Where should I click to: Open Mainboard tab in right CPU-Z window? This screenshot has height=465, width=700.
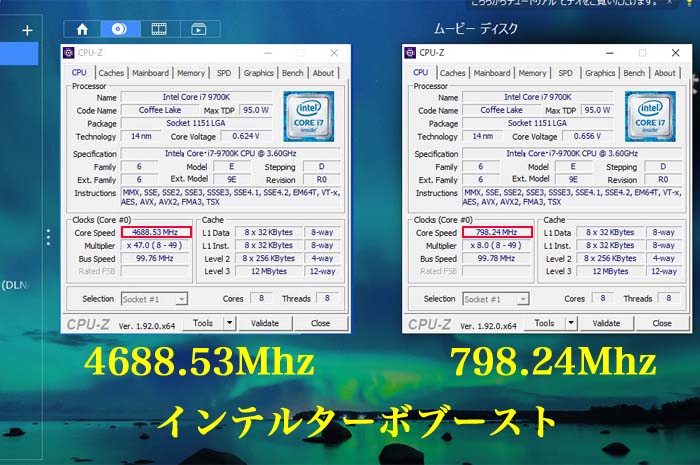click(x=492, y=73)
